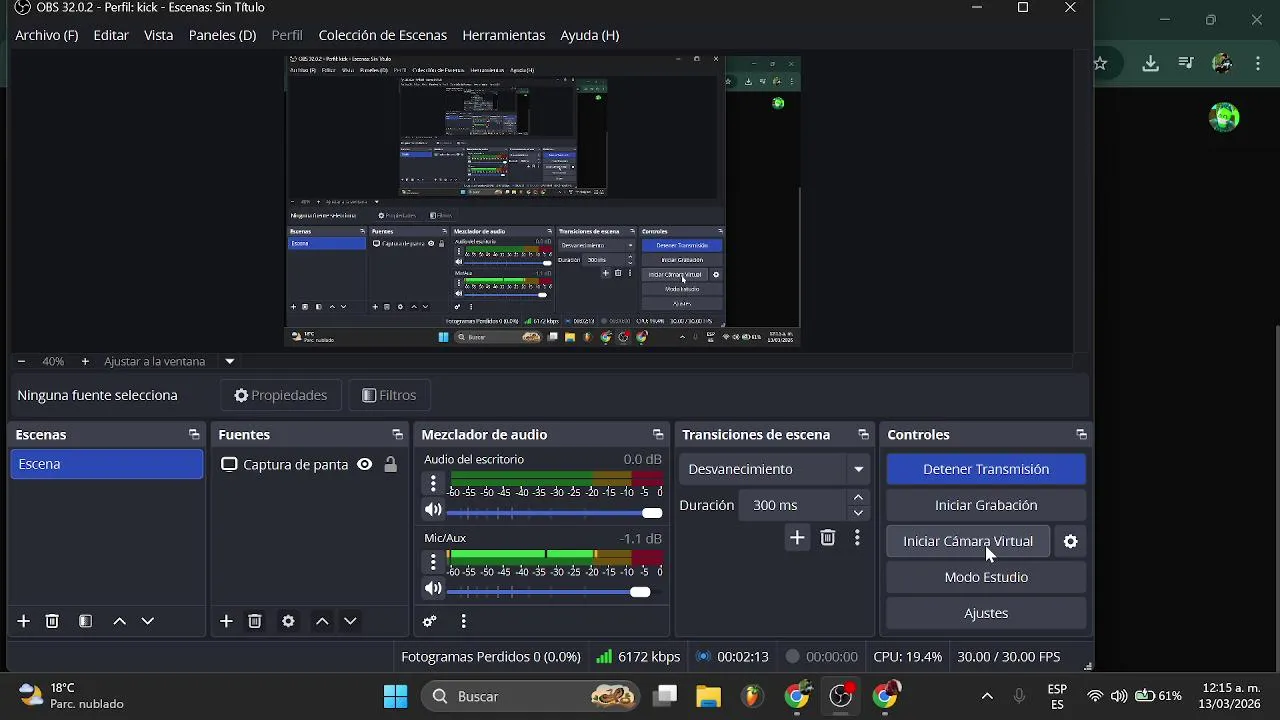Click Iniciar Grabación button
1280x720 pixels.
pos(986,505)
